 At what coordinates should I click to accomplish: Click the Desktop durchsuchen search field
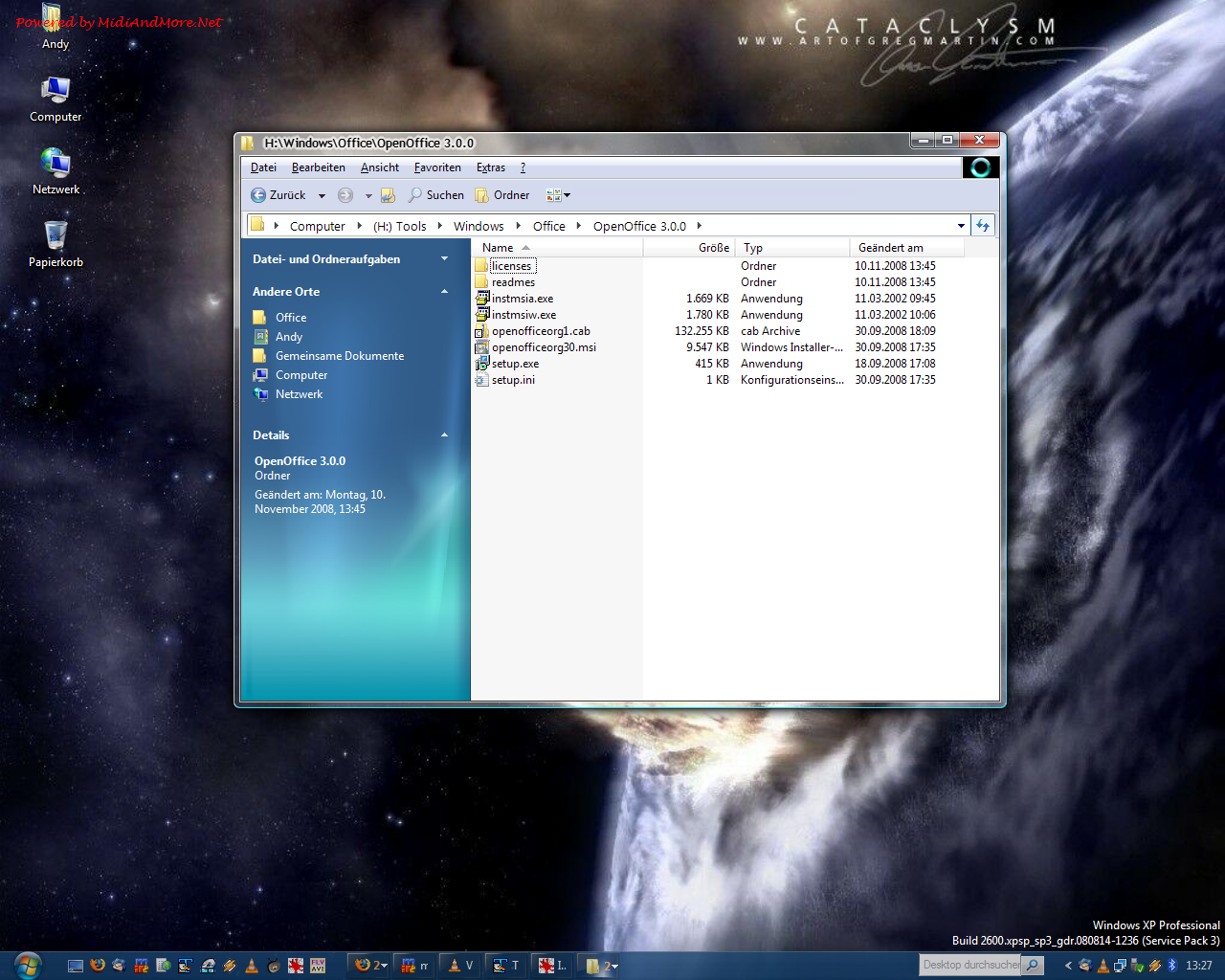coord(969,965)
